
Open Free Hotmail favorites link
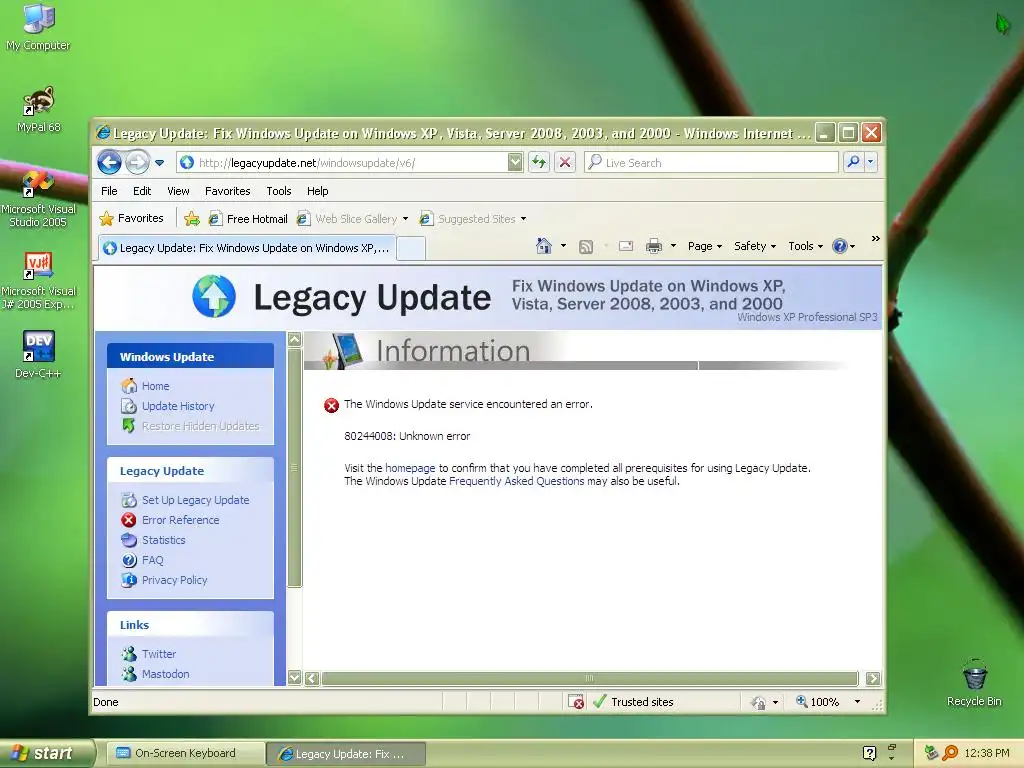point(248,219)
